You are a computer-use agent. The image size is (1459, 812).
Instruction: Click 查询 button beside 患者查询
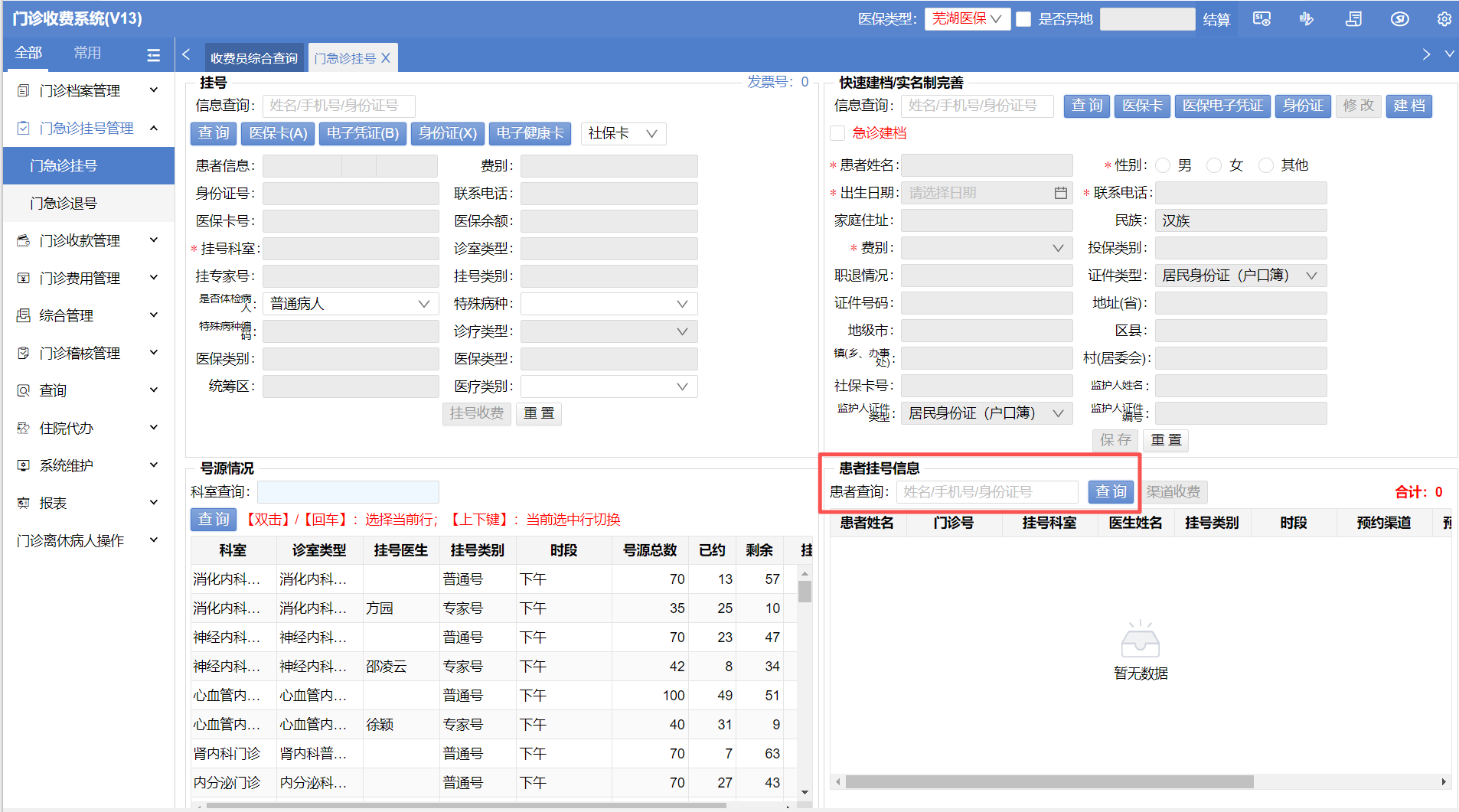[1111, 492]
